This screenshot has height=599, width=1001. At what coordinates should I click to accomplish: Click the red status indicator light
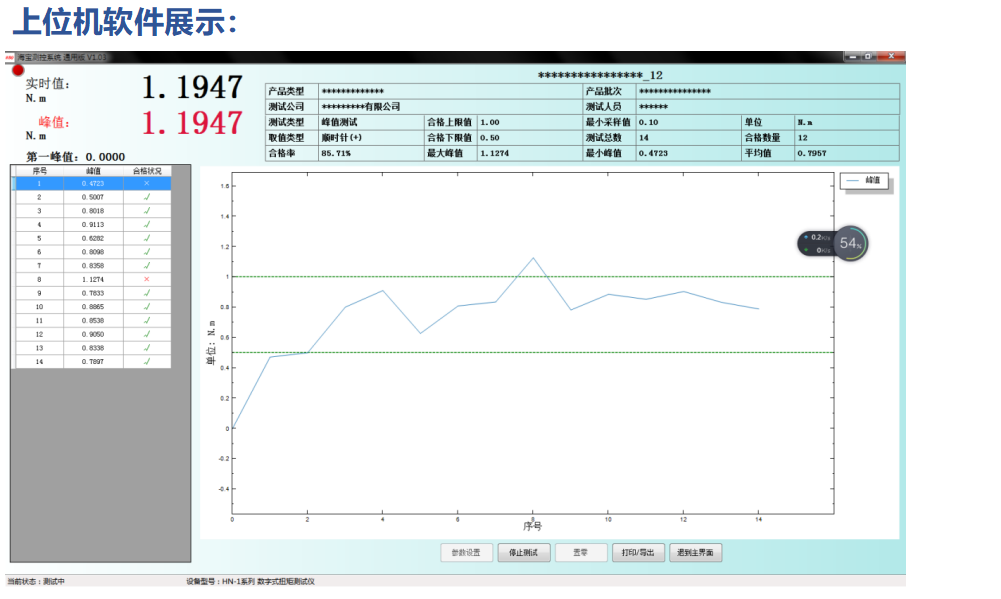(x=18, y=70)
